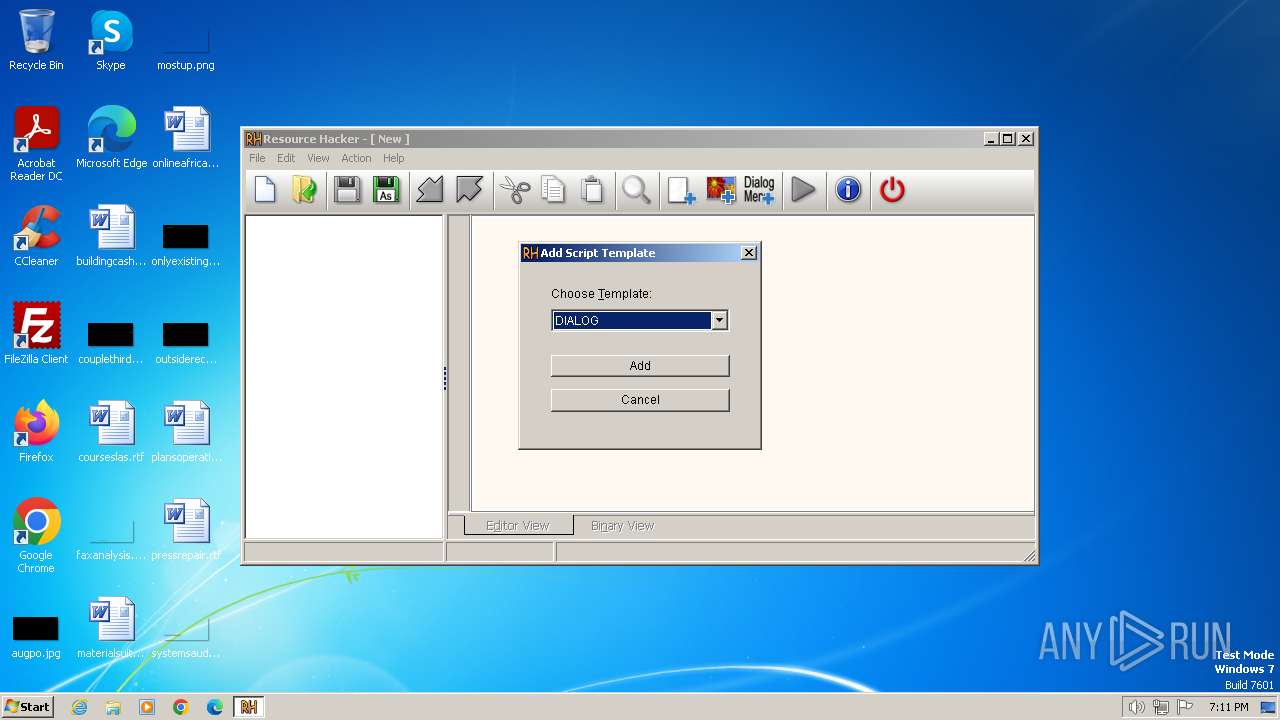Open the Edge taskbar icon

click(215, 707)
